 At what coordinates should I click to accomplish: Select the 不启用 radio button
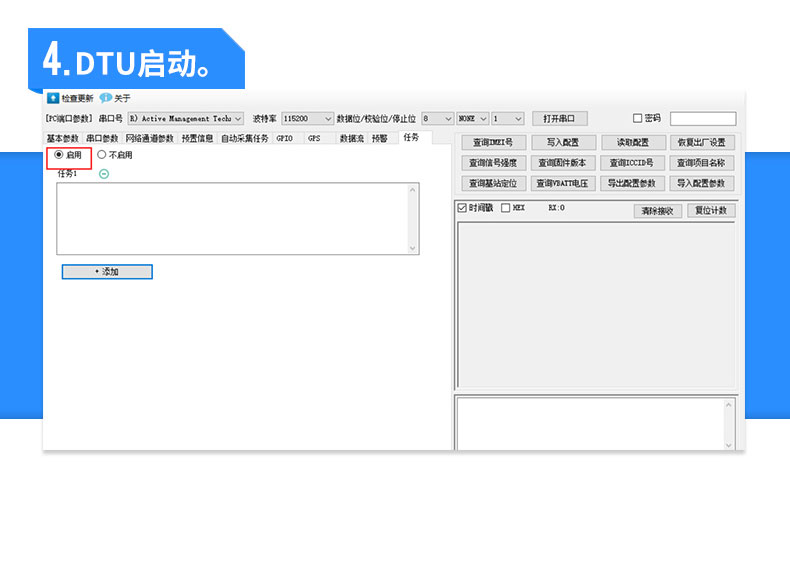[101, 155]
